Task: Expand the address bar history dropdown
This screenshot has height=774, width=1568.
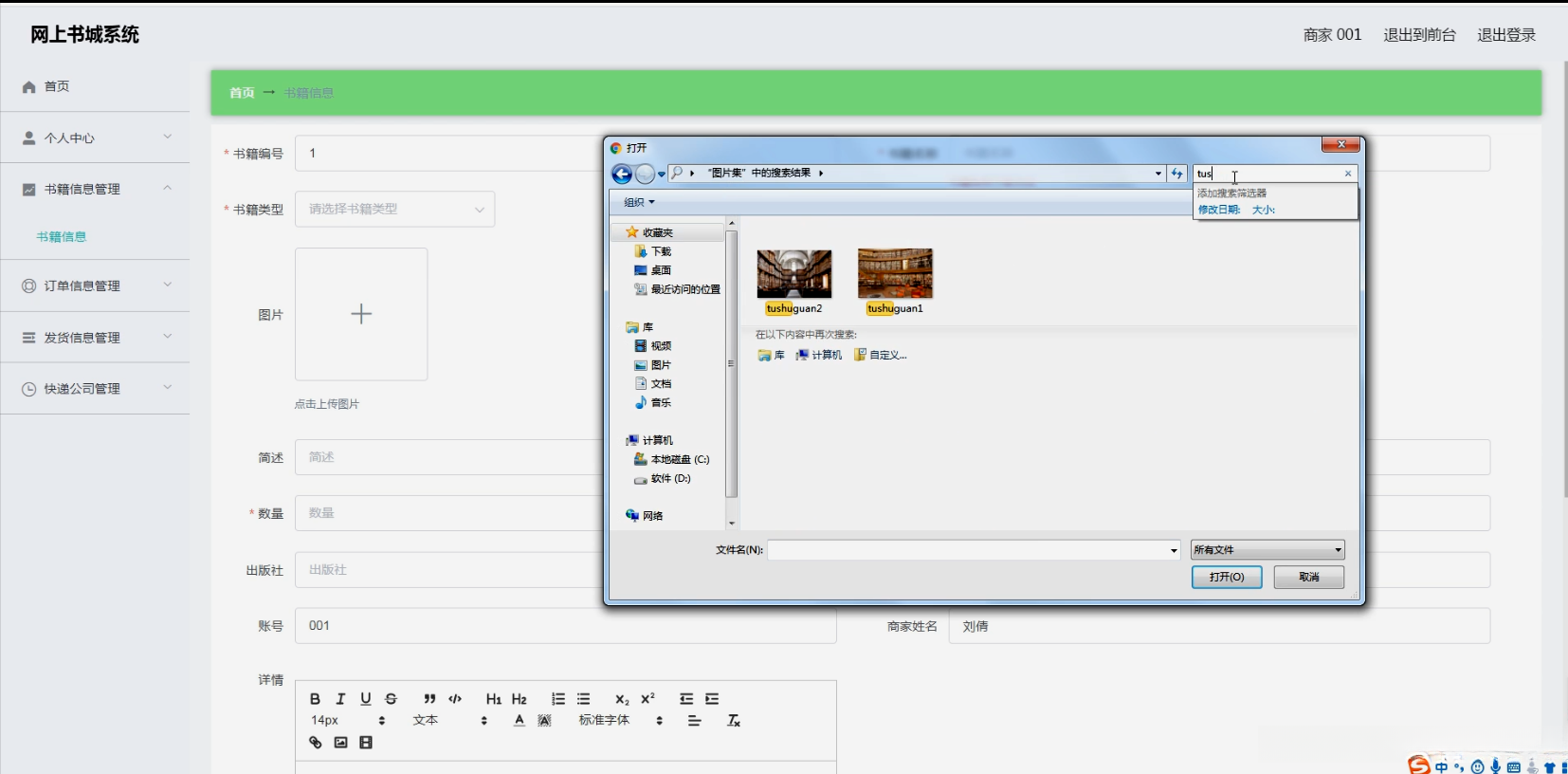Action: point(1158,174)
